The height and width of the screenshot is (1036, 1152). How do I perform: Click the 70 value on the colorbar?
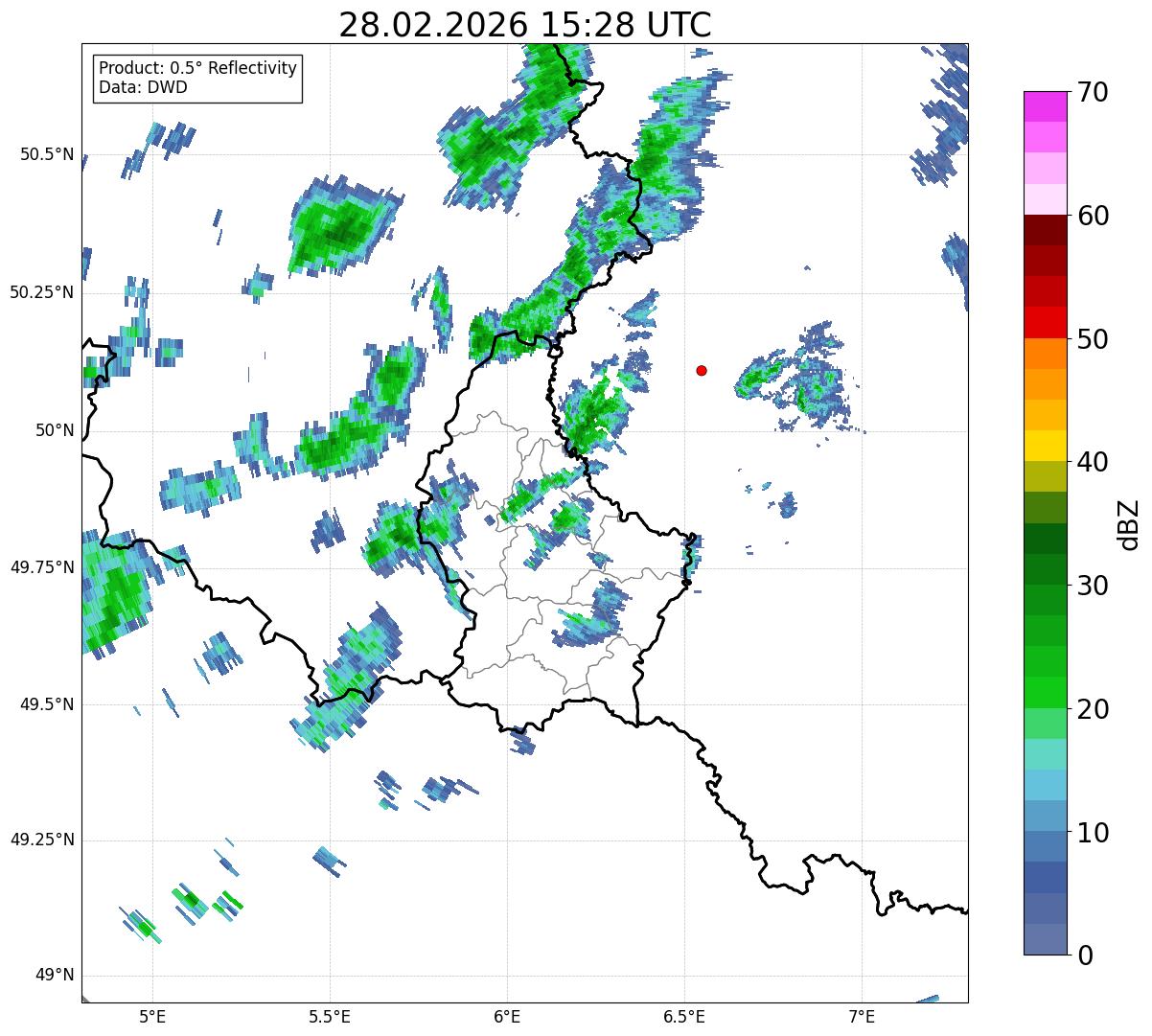click(x=1093, y=92)
